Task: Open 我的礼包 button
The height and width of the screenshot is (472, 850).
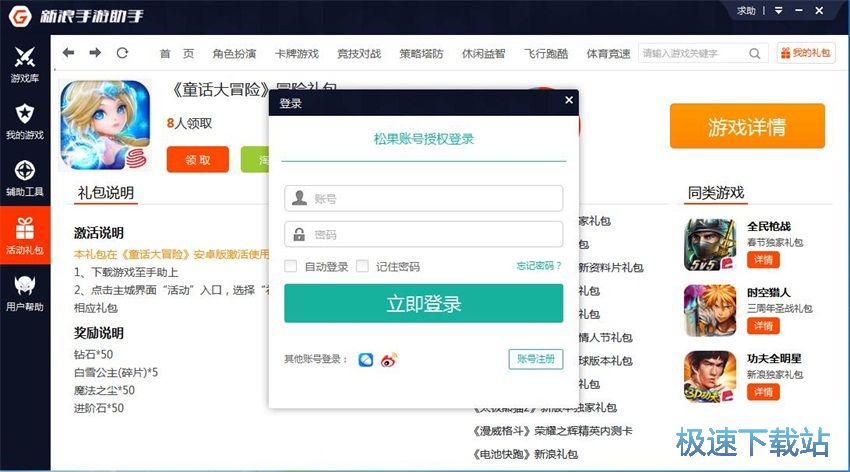Action: pyautogui.click(x=806, y=53)
